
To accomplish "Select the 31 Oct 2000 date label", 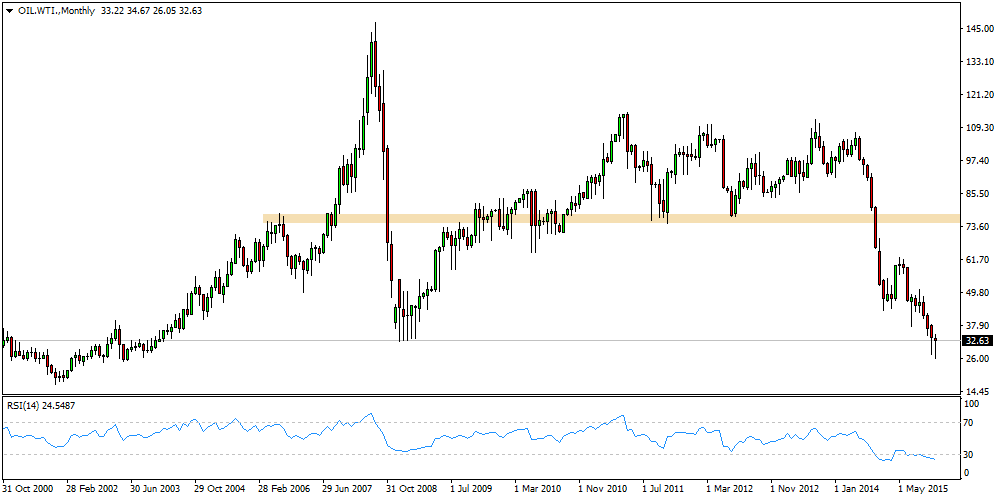I will [x=28, y=489].
